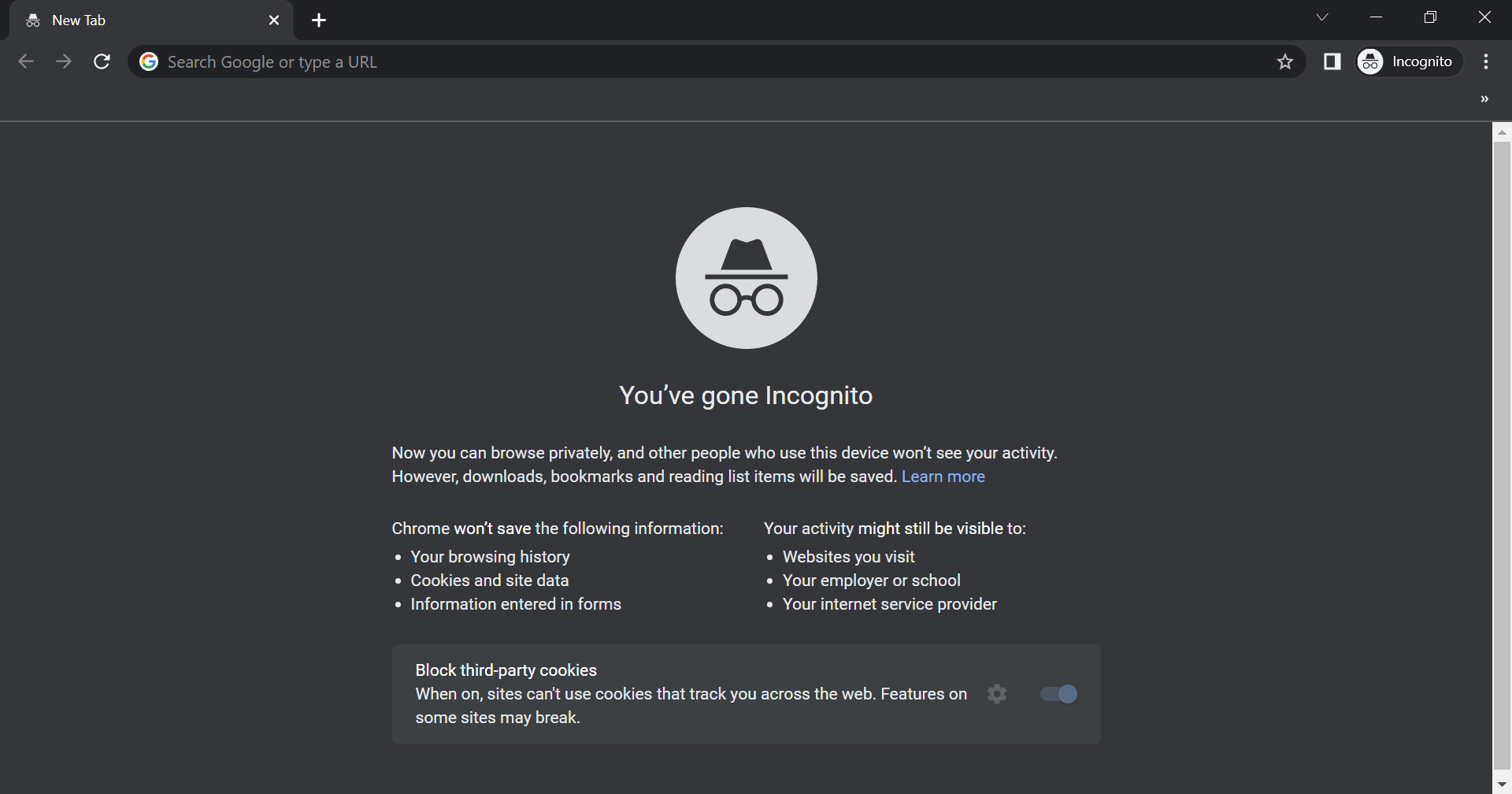Expand hidden bookmarks with the double chevron
Screen dimensions: 1512x794
point(1484,99)
